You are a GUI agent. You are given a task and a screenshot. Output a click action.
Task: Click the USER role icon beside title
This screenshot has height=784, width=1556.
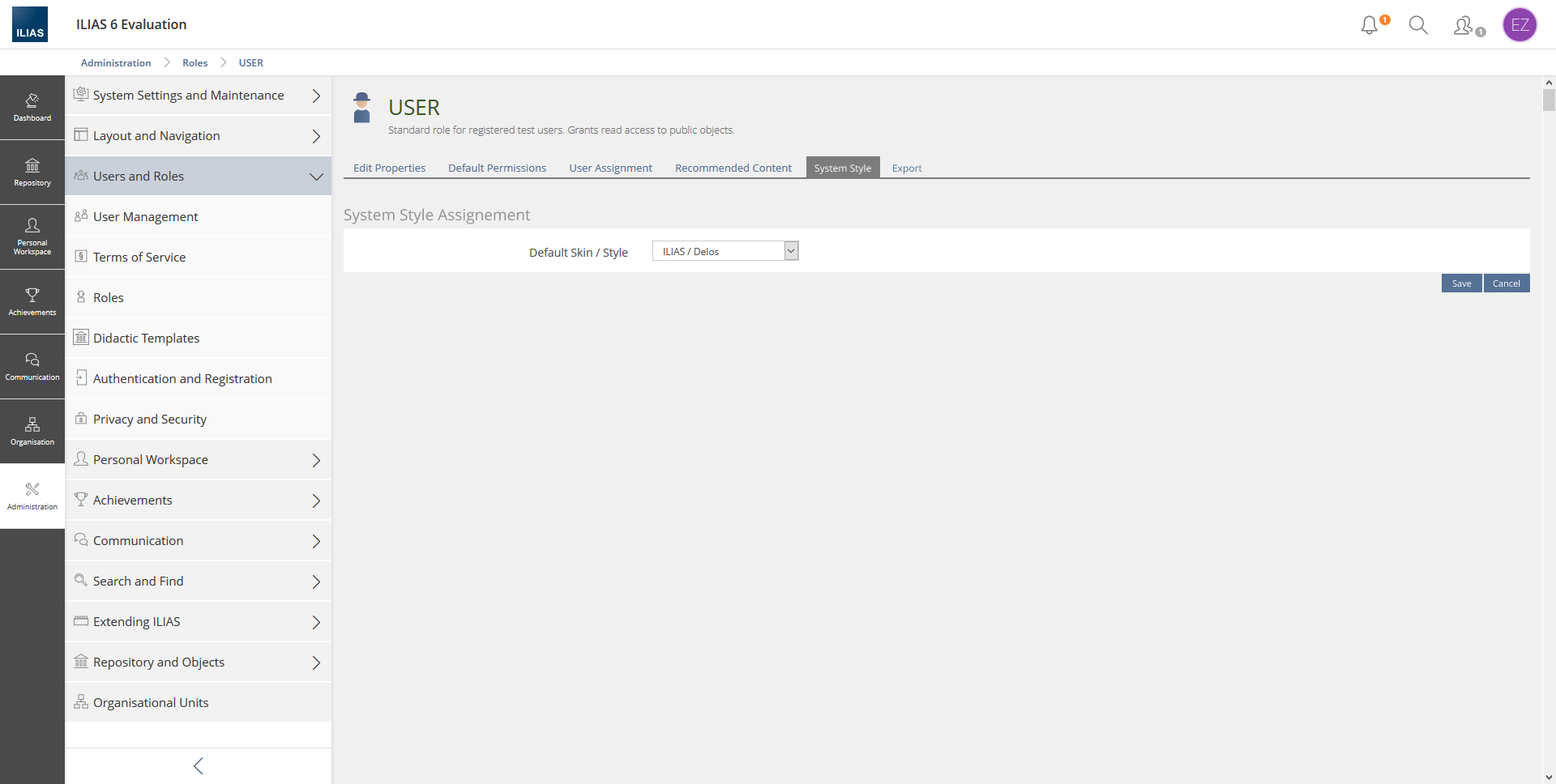[x=362, y=108]
